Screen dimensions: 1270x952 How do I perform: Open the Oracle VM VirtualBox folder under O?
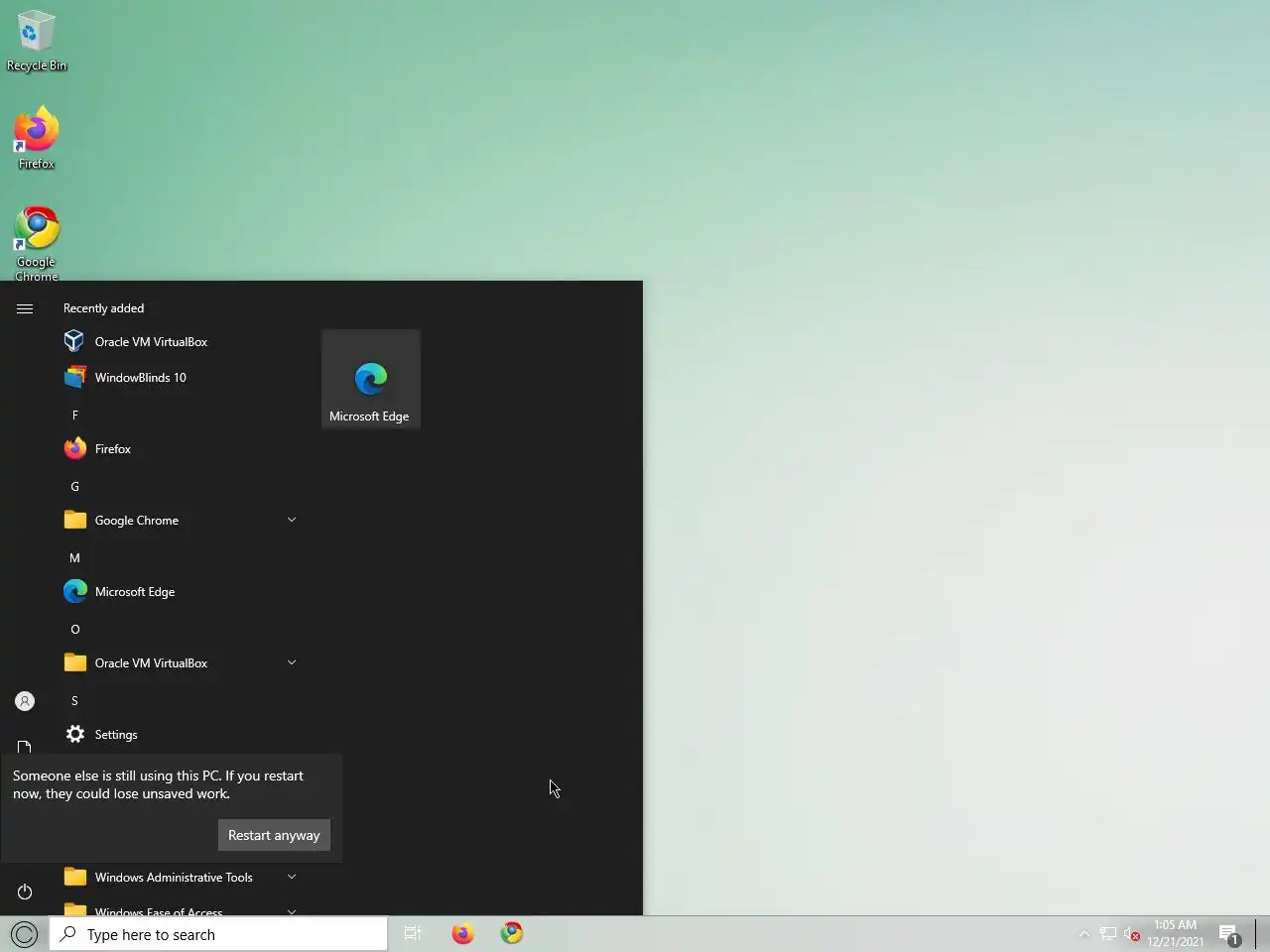point(182,662)
